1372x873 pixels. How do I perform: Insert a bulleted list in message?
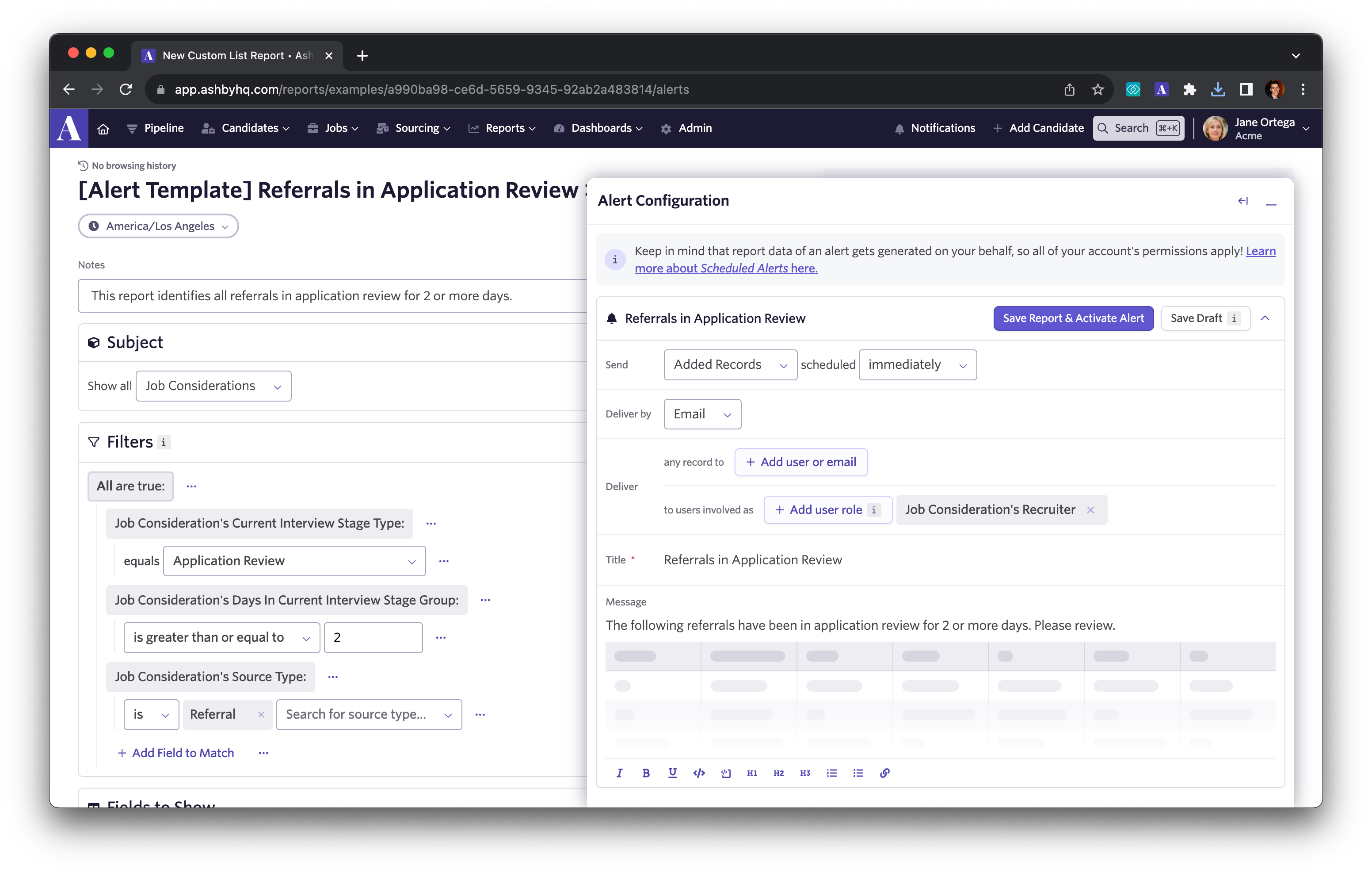[858, 773]
